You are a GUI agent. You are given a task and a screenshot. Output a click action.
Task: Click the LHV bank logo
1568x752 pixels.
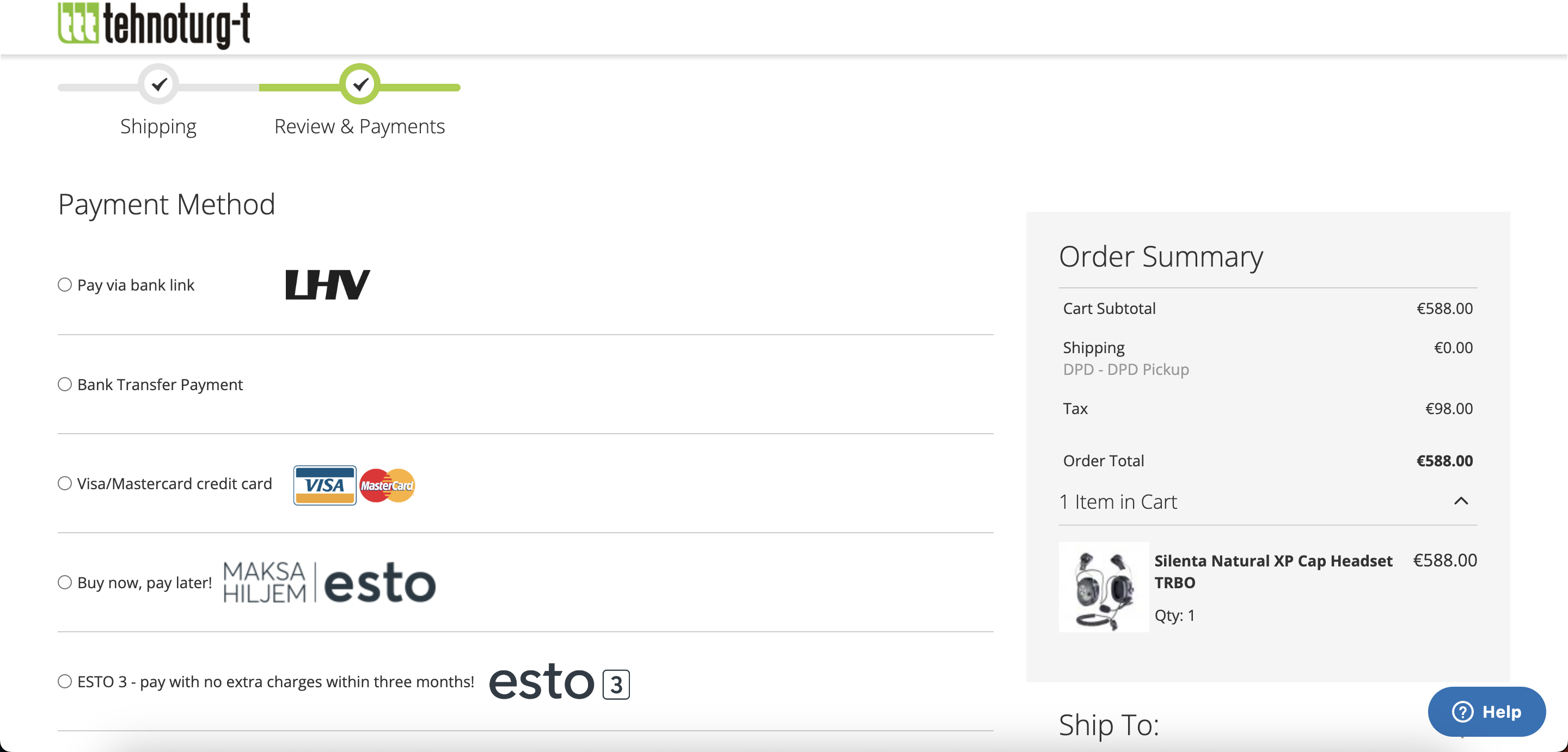pyautogui.click(x=327, y=285)
